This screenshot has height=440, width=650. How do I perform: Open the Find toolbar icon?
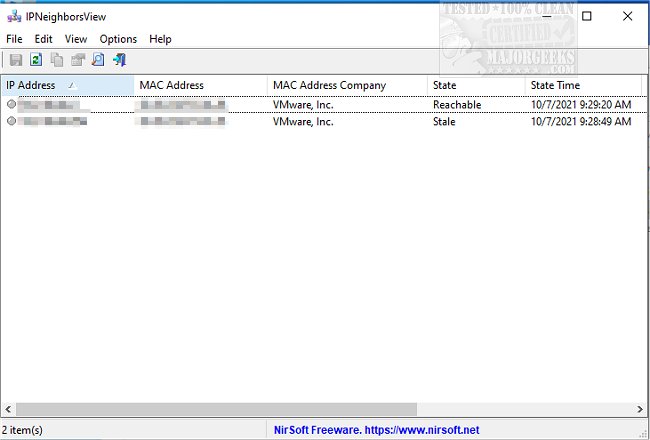tap(98, 60)
